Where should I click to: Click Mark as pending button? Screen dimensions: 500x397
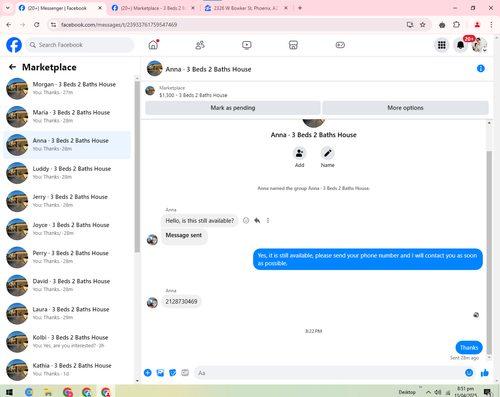point(233,108)
